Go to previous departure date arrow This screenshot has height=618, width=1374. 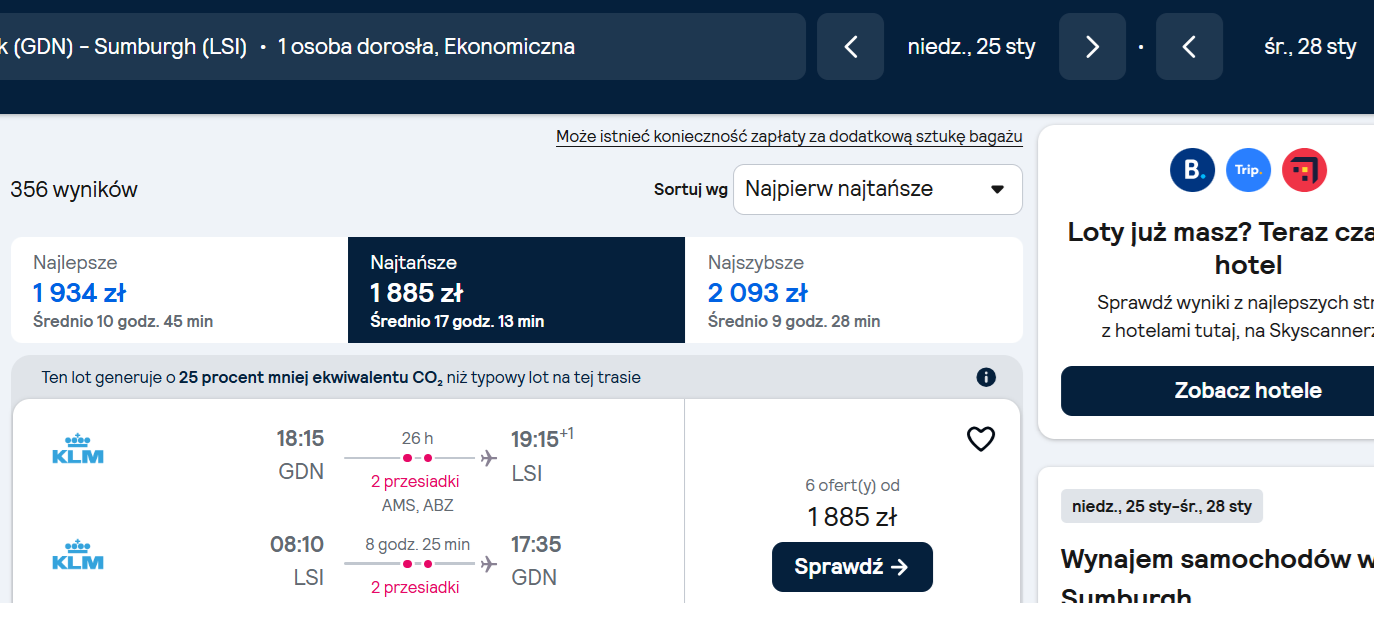point(850,46)
